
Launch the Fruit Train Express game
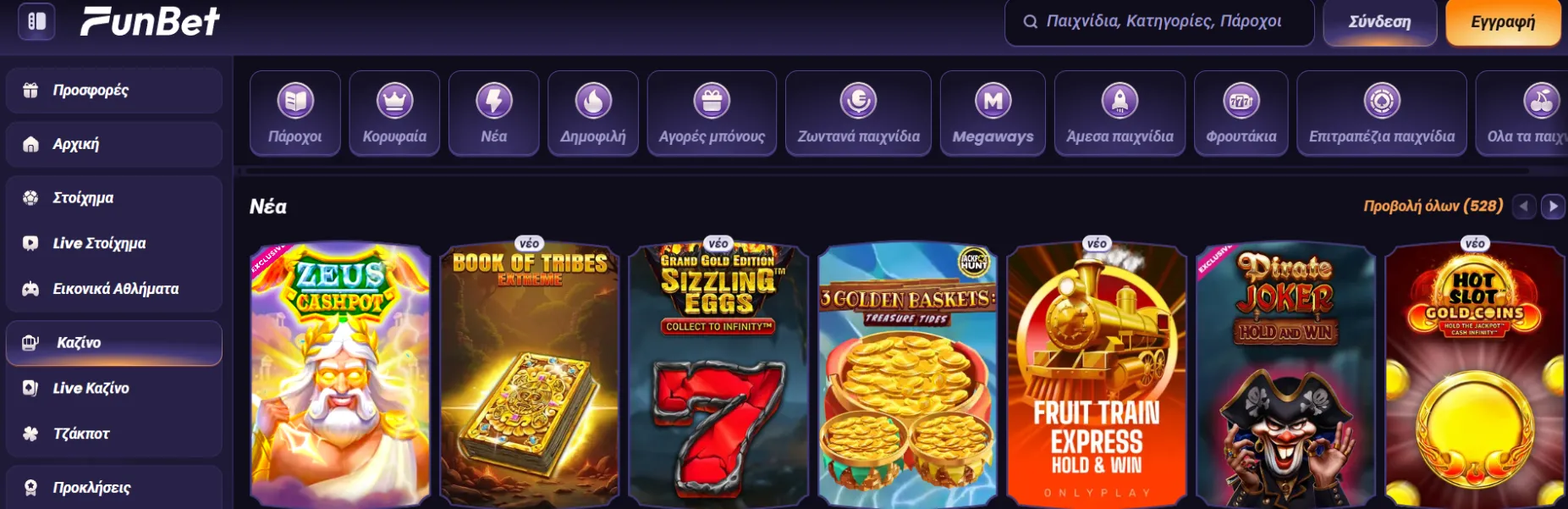(1097, 375)
